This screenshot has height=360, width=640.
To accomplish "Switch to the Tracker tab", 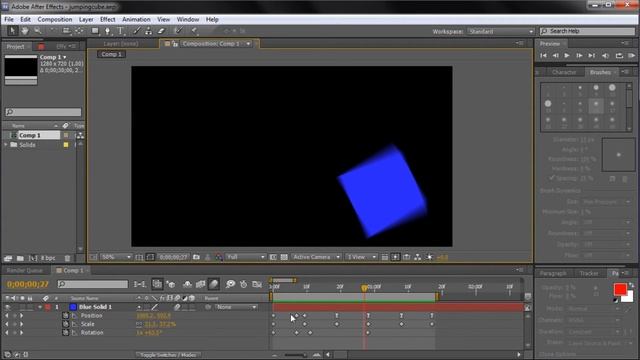I will (x=589, y=273).
